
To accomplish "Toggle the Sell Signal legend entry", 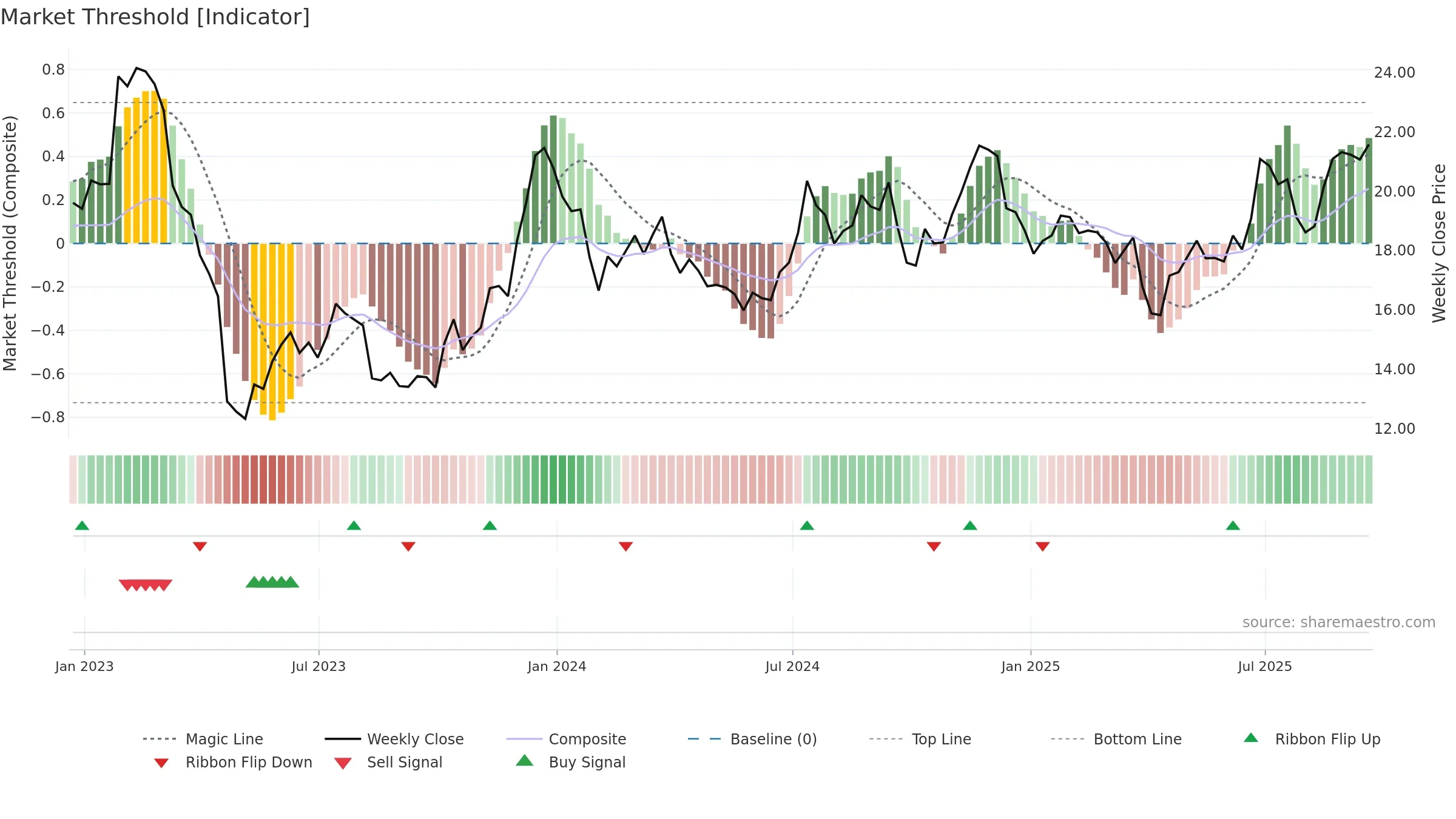I will click(388, 762).
